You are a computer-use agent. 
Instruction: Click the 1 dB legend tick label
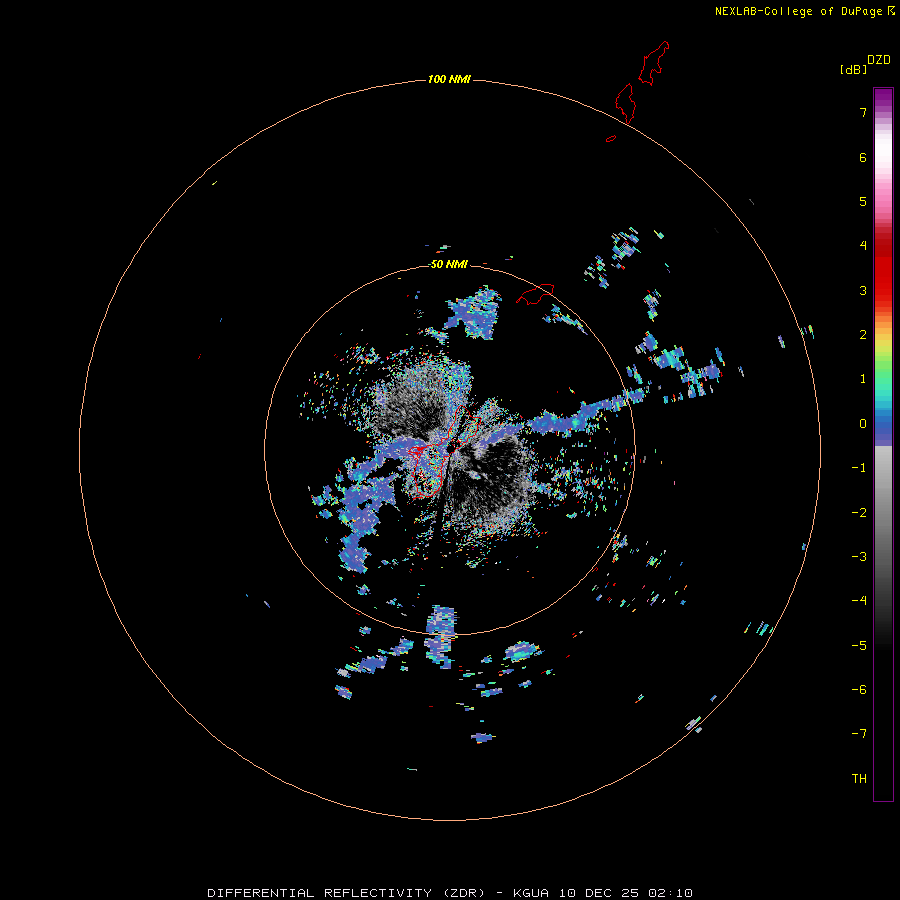863,379
